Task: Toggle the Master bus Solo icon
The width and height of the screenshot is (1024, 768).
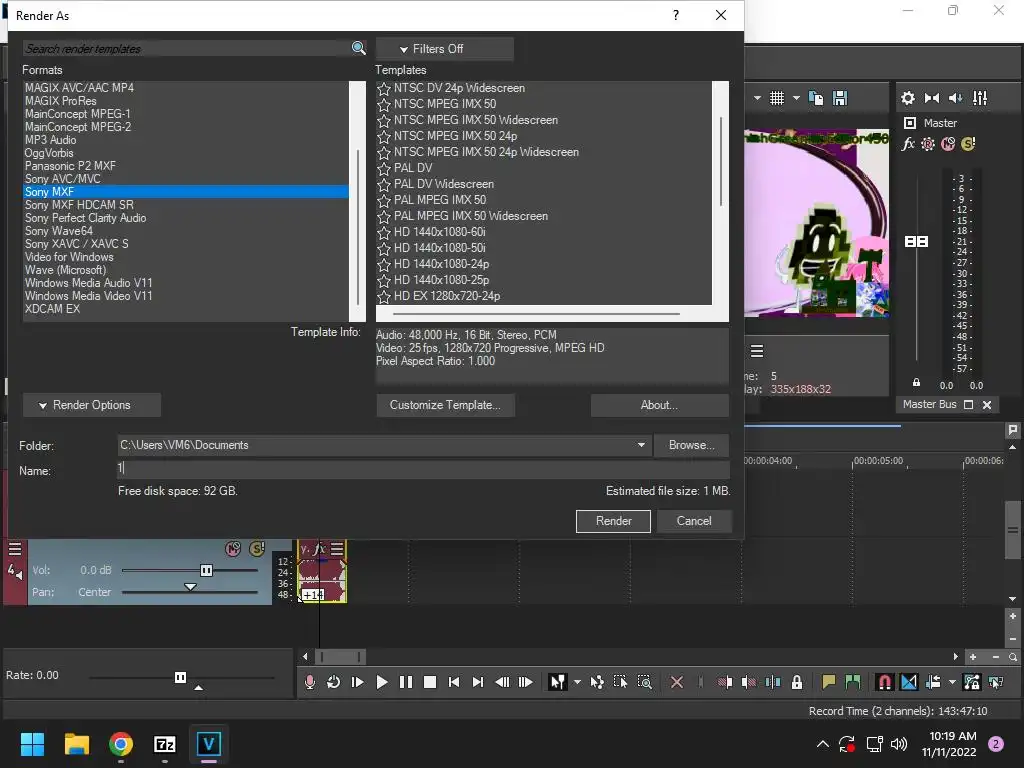Action: pyautogui.click(x=968, y=144)
